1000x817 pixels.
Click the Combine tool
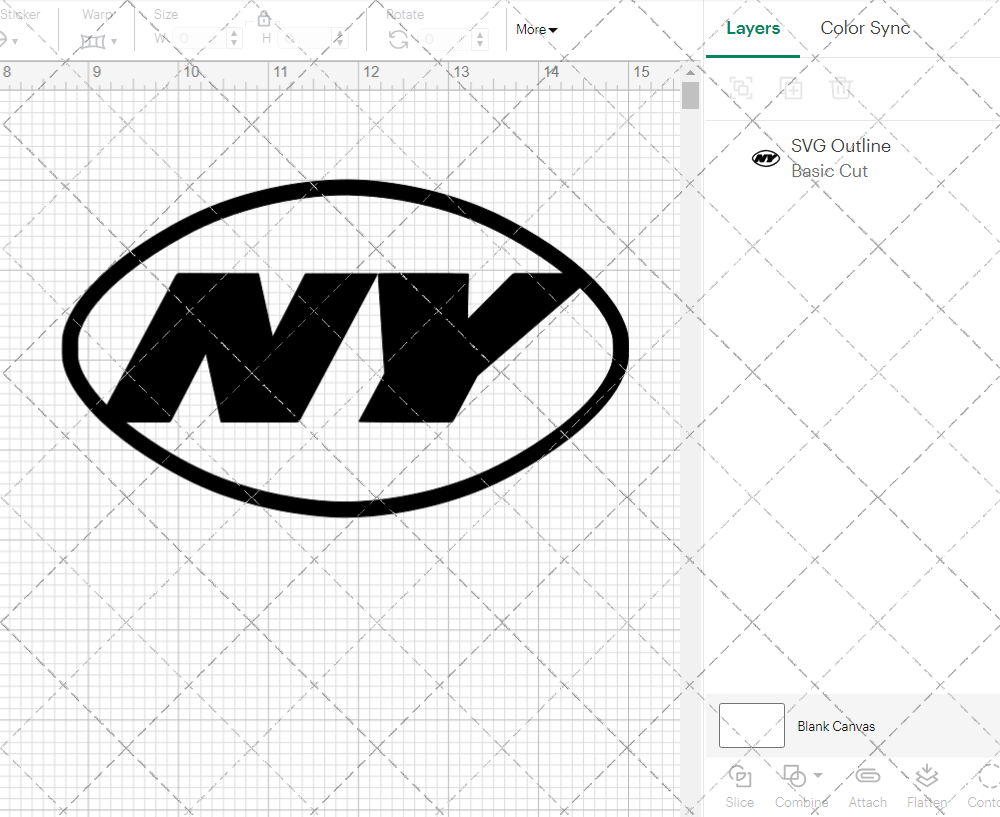tap(801, 786)
